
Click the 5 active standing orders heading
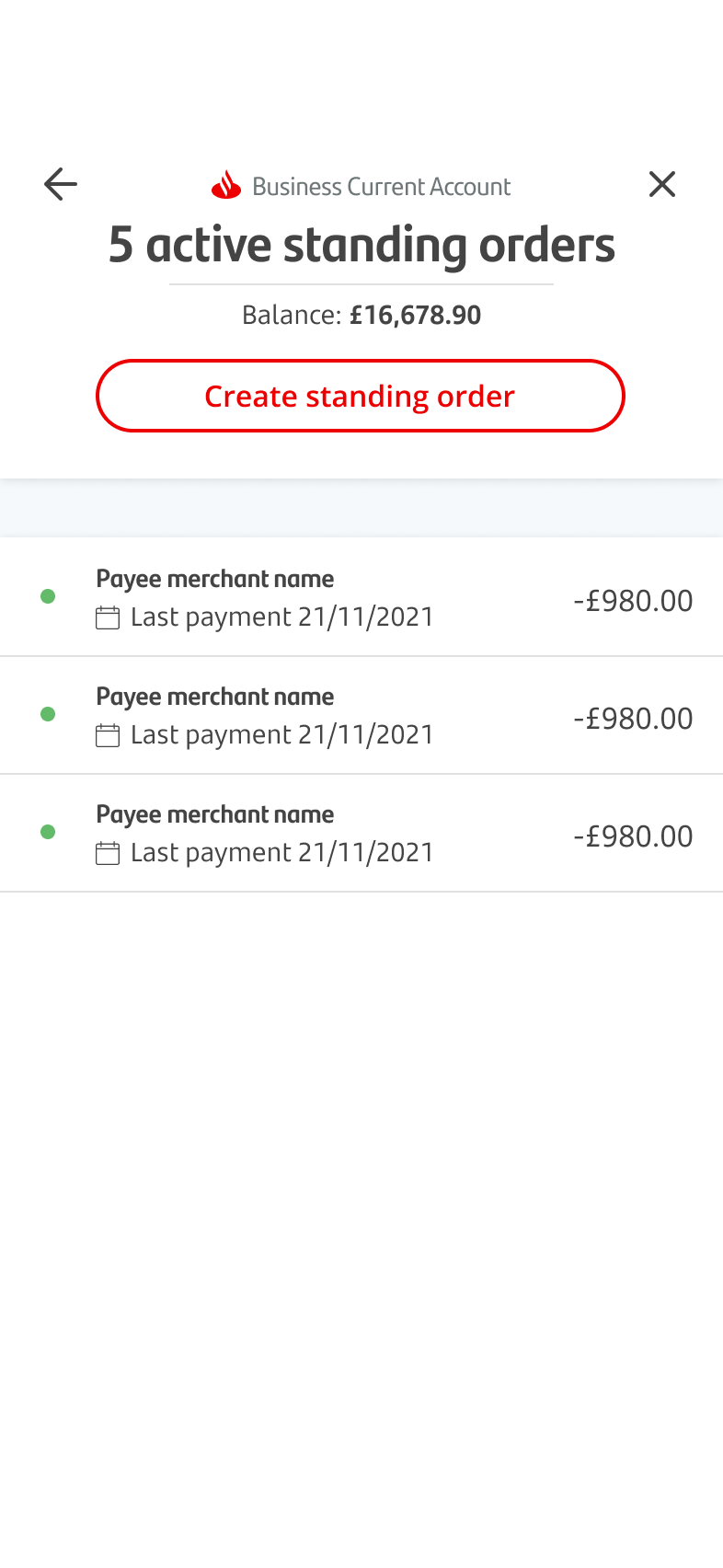361,245
